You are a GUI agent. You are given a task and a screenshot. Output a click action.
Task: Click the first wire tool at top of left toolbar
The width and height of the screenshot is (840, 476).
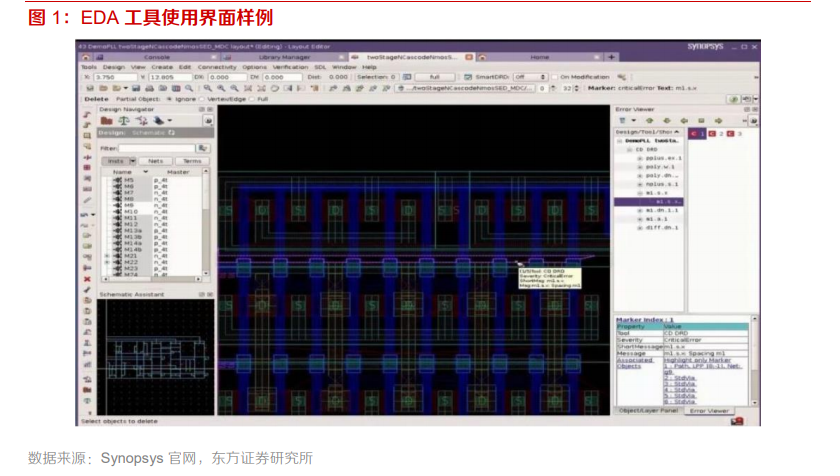[x=87, y=115]
